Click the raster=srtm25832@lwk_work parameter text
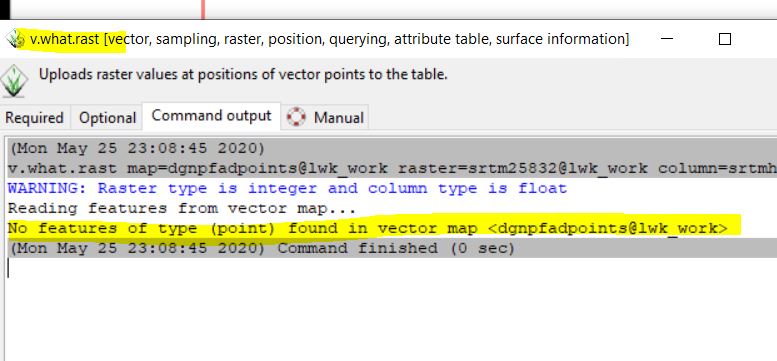777x361 pixels. pos(523,168)
